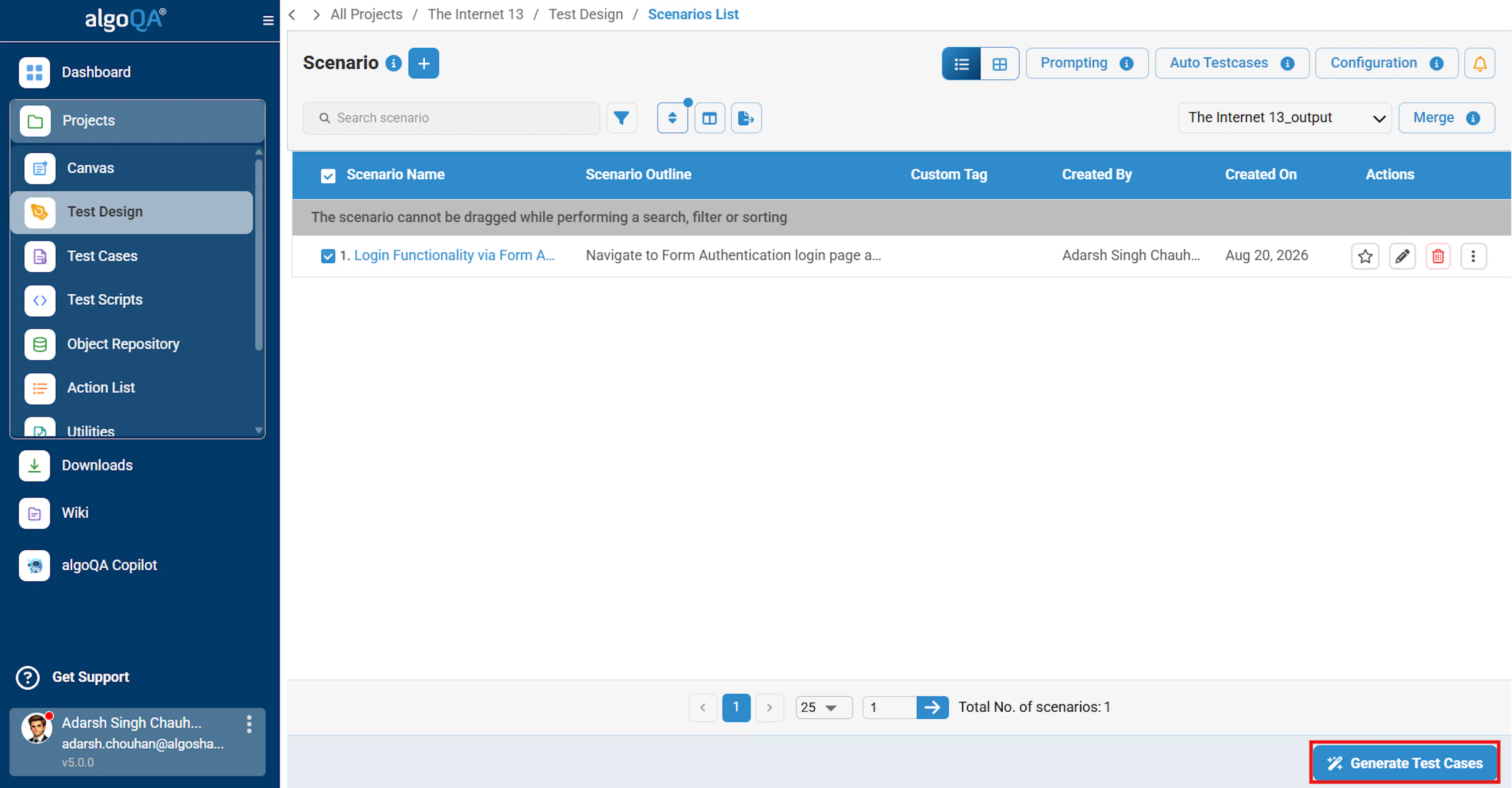The width and height of the screenshot is (1512, 788).
Task: Click the sort scenarios icon
Action: (673, 118)
